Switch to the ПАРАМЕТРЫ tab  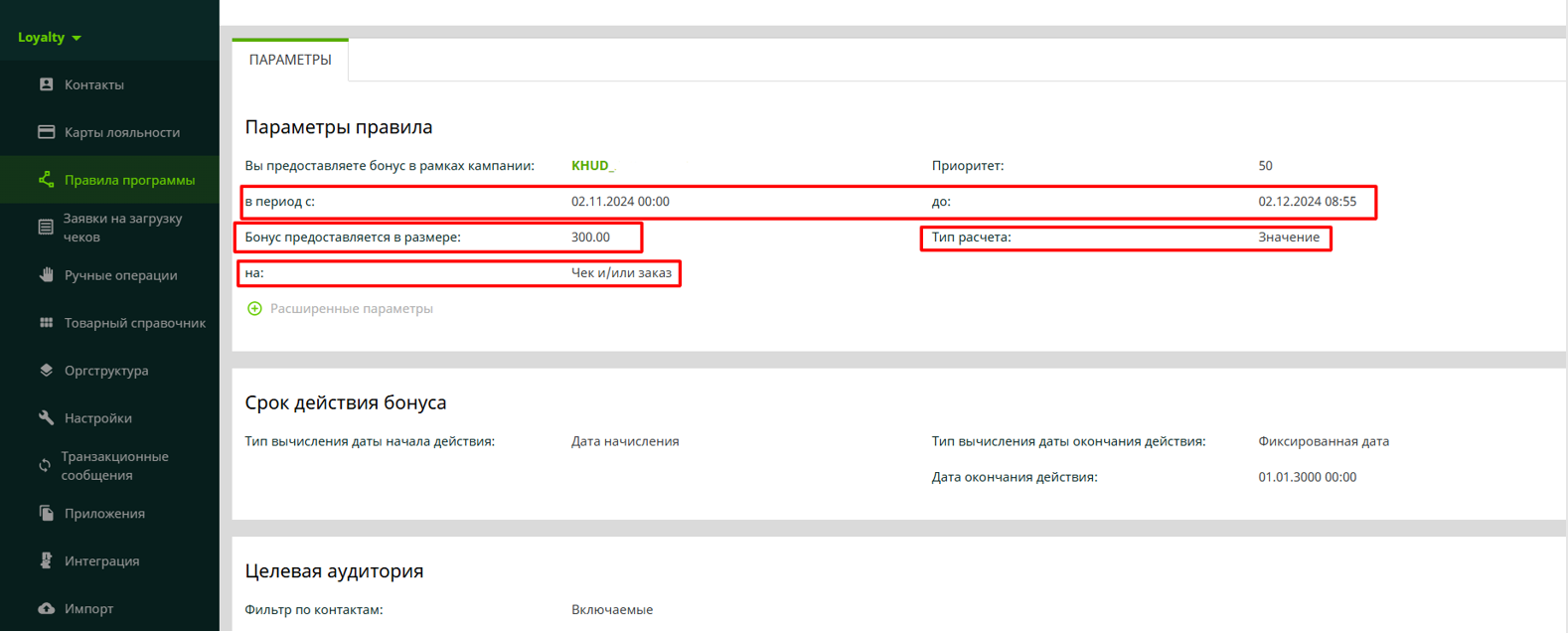click(x=290, y=61)
